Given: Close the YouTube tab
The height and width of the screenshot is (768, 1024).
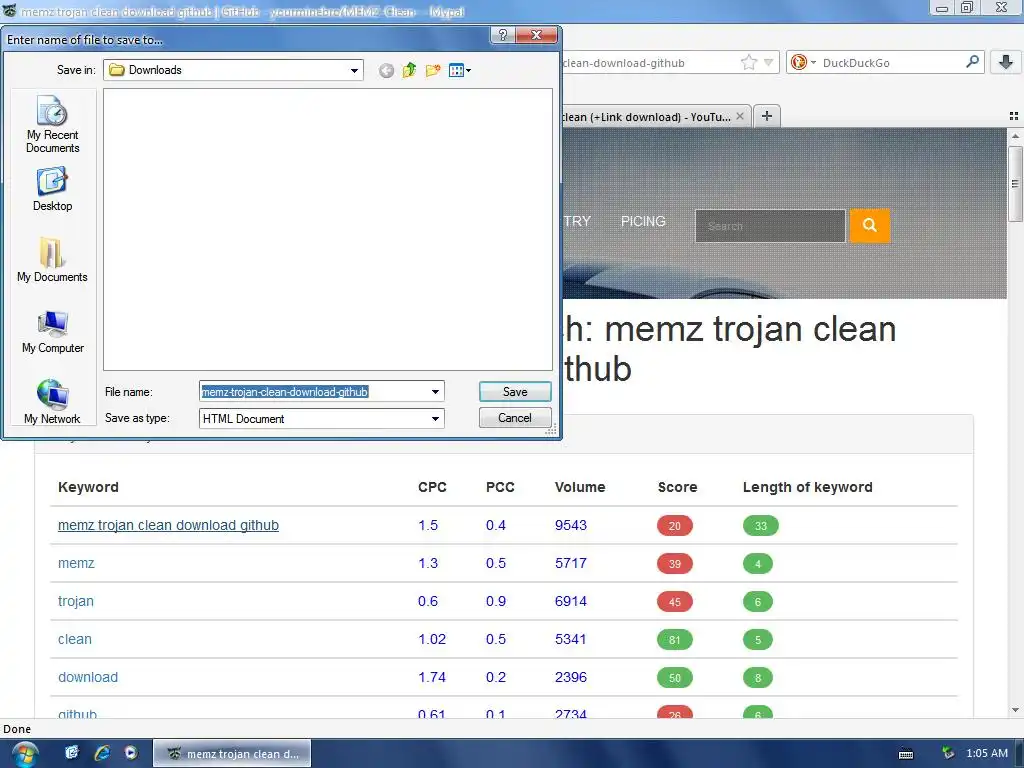Looking at the screenshot, I should tap(740, 116).
